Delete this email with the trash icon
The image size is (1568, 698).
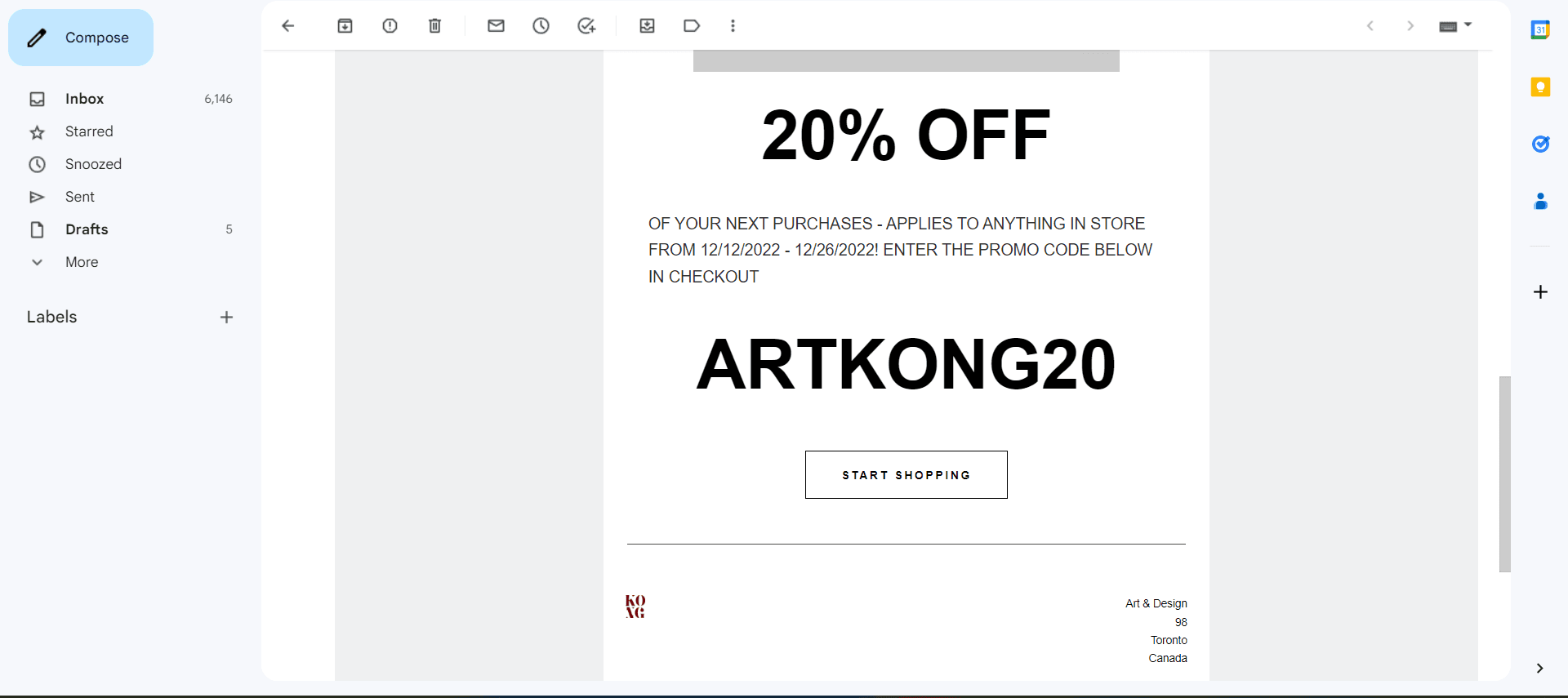pos(434,26)
